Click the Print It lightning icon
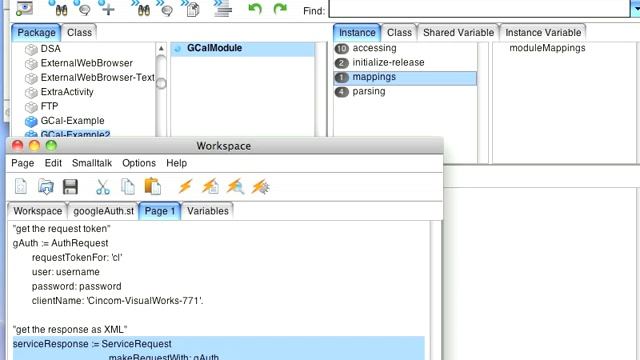This screenshot has width=640, height=360. point(211,187)
